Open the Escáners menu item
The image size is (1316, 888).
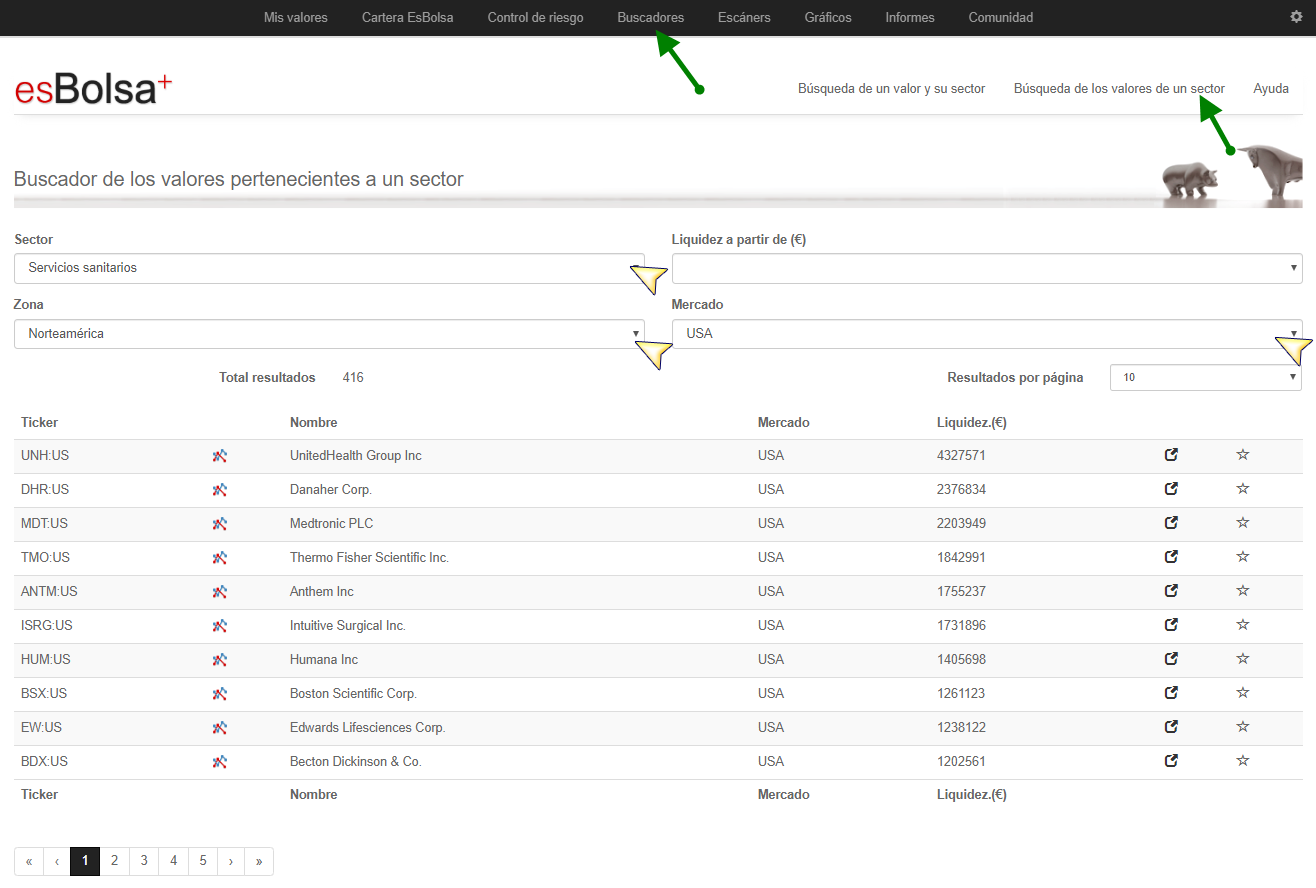[x=744, y=17]
